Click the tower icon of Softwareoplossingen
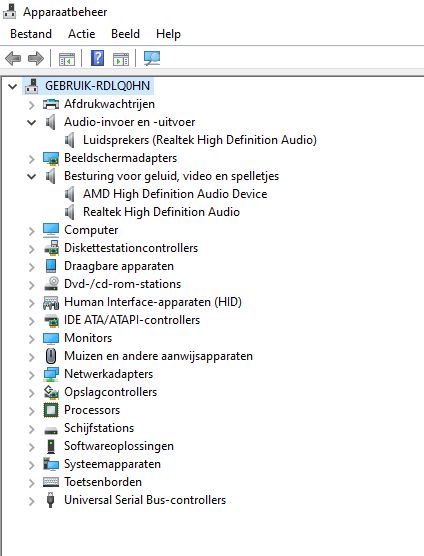Viewport: 424px width, 556px height. (x=51, y=446)
